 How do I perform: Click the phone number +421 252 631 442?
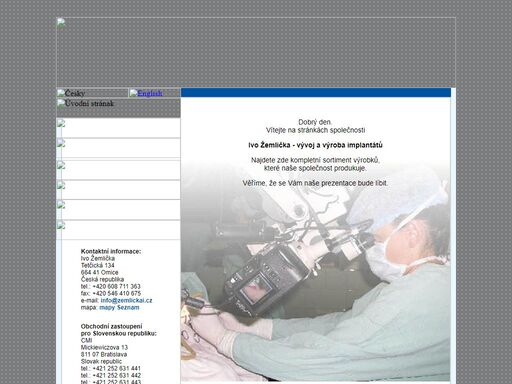[x=116, y=375]
